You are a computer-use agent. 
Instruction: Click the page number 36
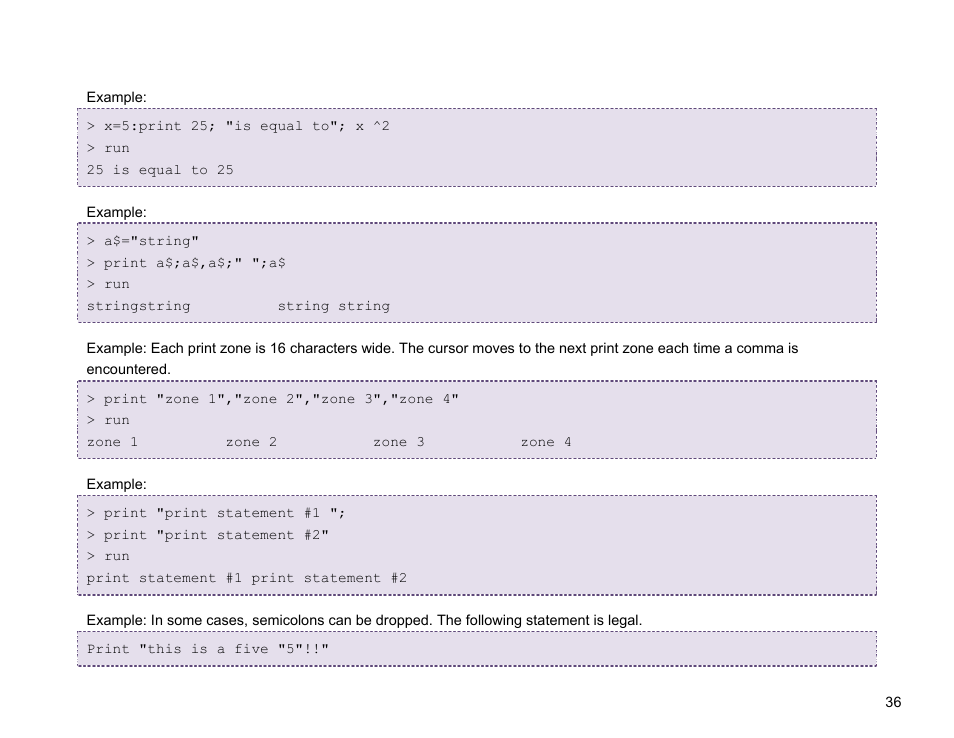[893, 703]
